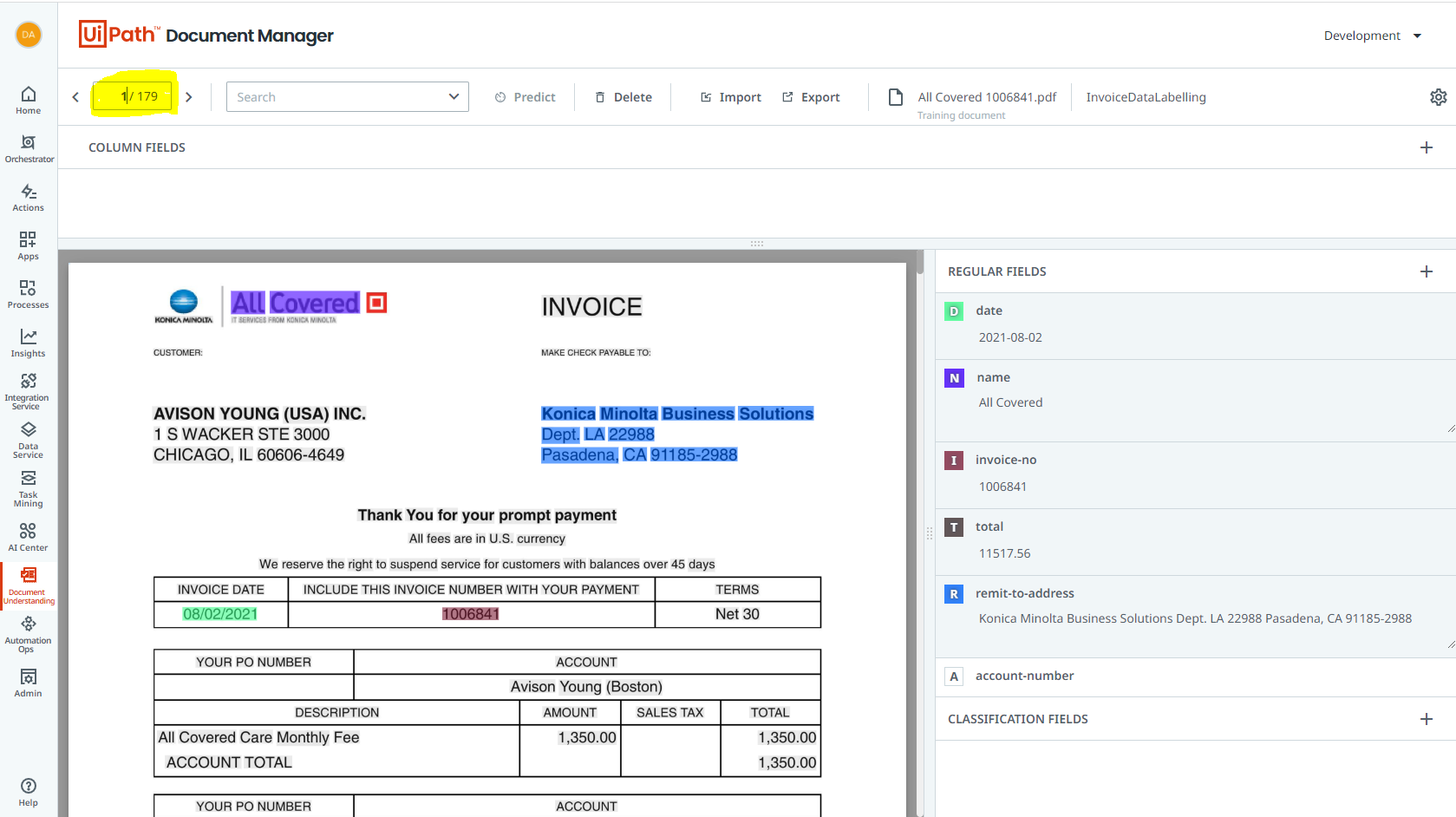This screenshot has width=1456, height=817.
Task: Go to Actions in the sidebar
Action: coord(28,197)
